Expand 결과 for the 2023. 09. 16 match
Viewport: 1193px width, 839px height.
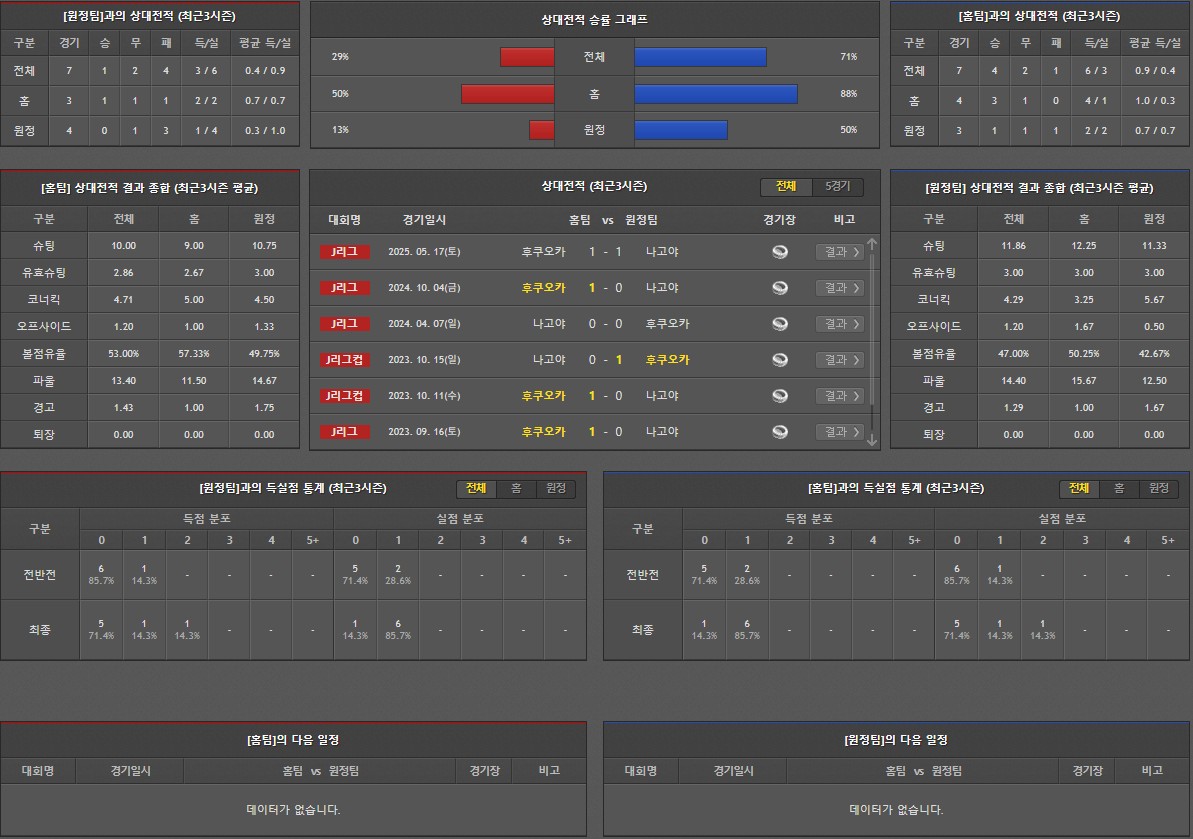click(838, 432)
